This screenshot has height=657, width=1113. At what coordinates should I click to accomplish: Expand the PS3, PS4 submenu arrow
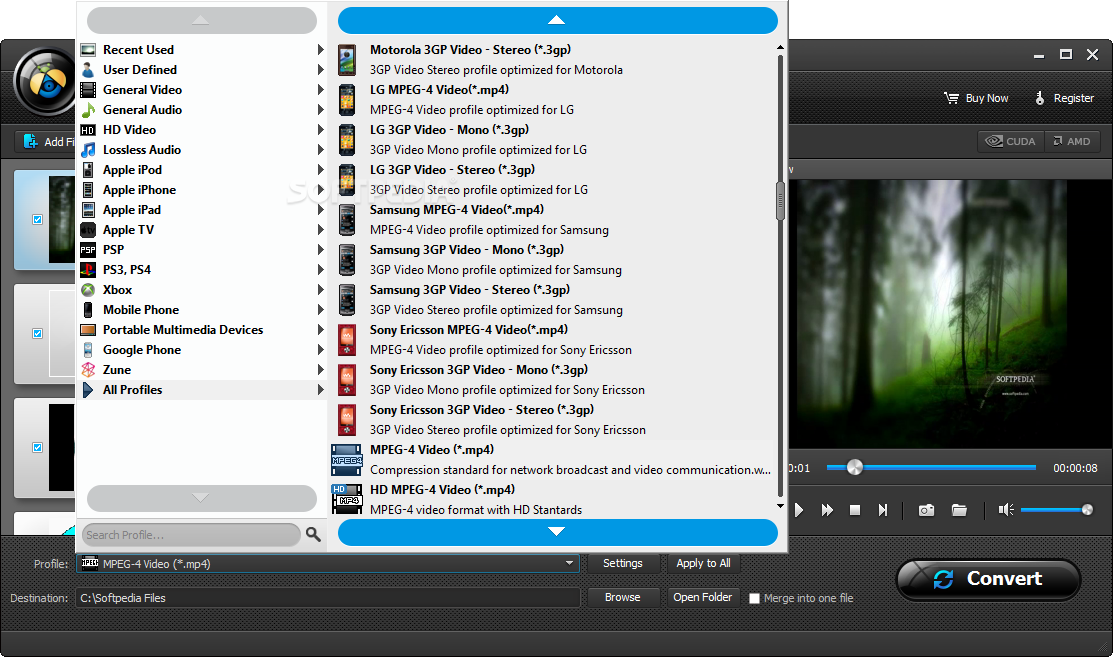click(x=321, y=270)
